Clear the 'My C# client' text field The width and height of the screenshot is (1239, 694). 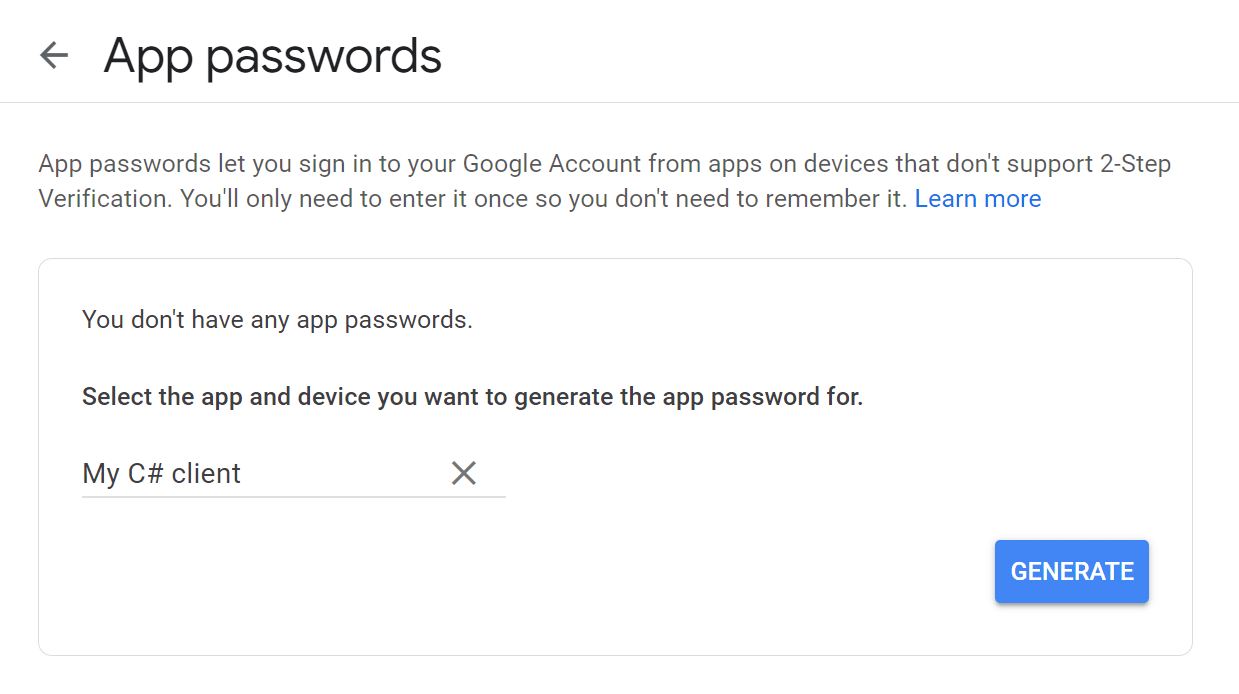coord(464,473)
